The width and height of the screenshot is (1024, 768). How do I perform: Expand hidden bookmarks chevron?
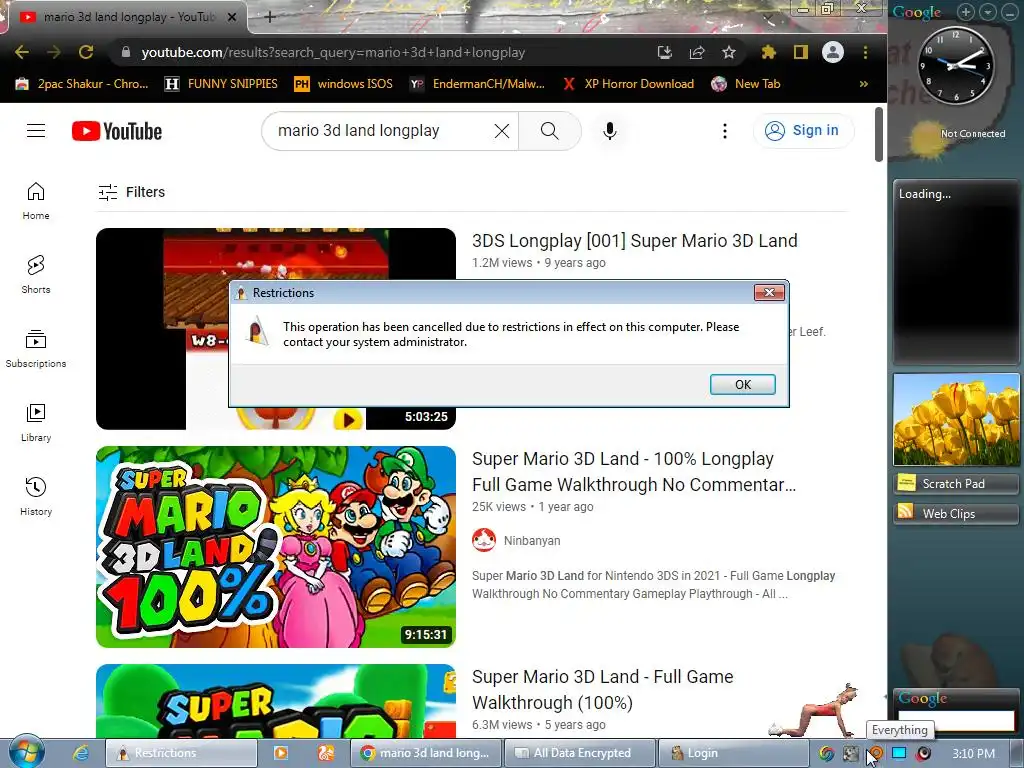pos(863,84)
